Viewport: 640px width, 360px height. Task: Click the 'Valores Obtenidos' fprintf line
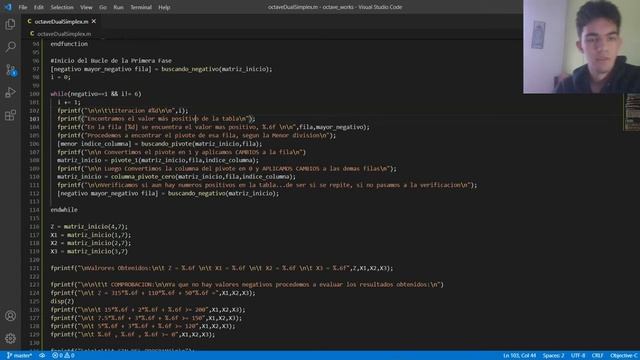222,268
